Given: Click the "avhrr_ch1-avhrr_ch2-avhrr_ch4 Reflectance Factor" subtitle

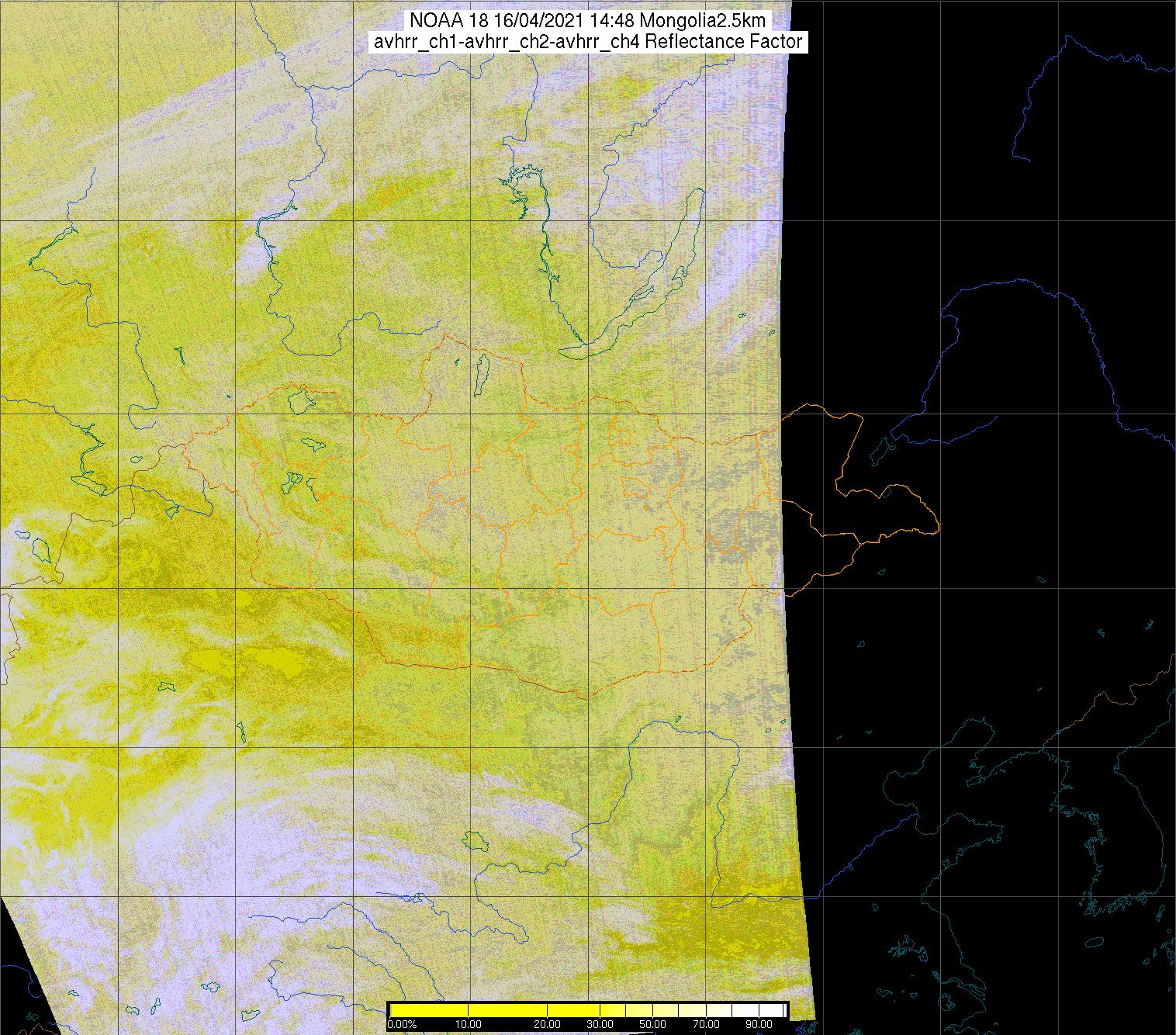Looking at the screenshot, I should tap(587, 42).
